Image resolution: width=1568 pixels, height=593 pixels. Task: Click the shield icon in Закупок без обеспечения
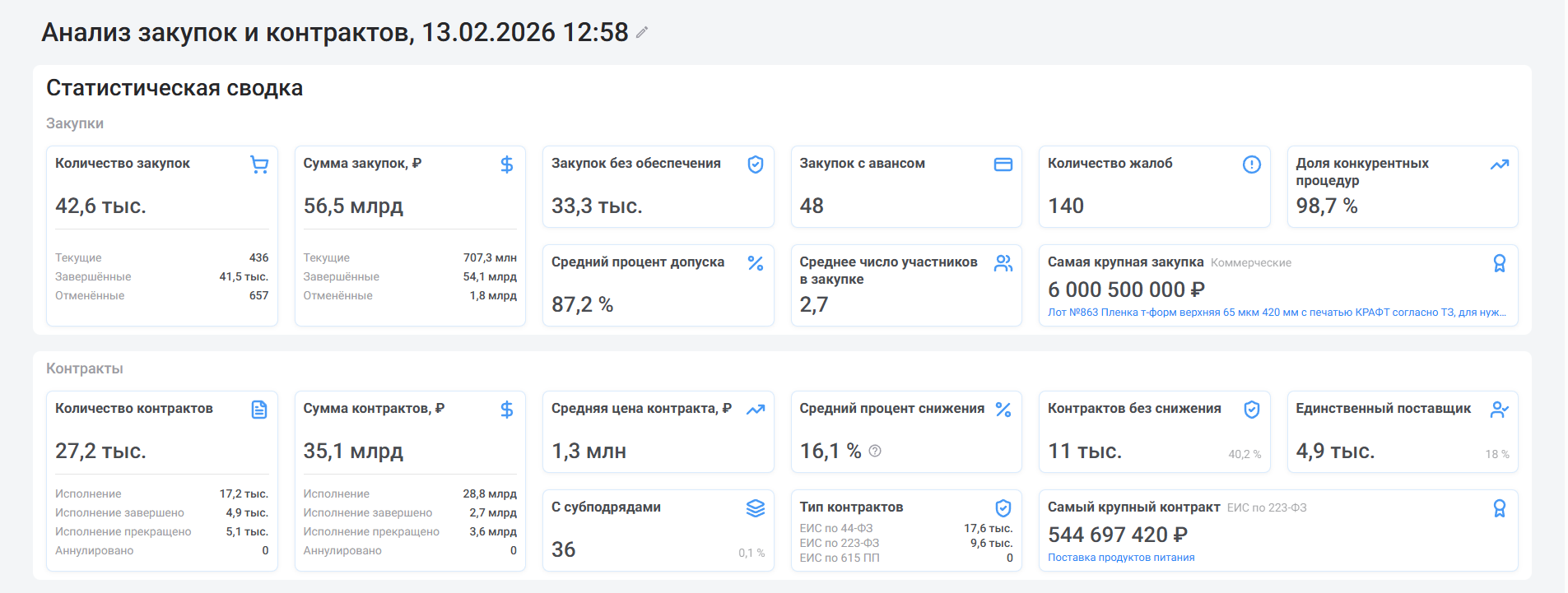pyautogui.click(x=755, y=164)
